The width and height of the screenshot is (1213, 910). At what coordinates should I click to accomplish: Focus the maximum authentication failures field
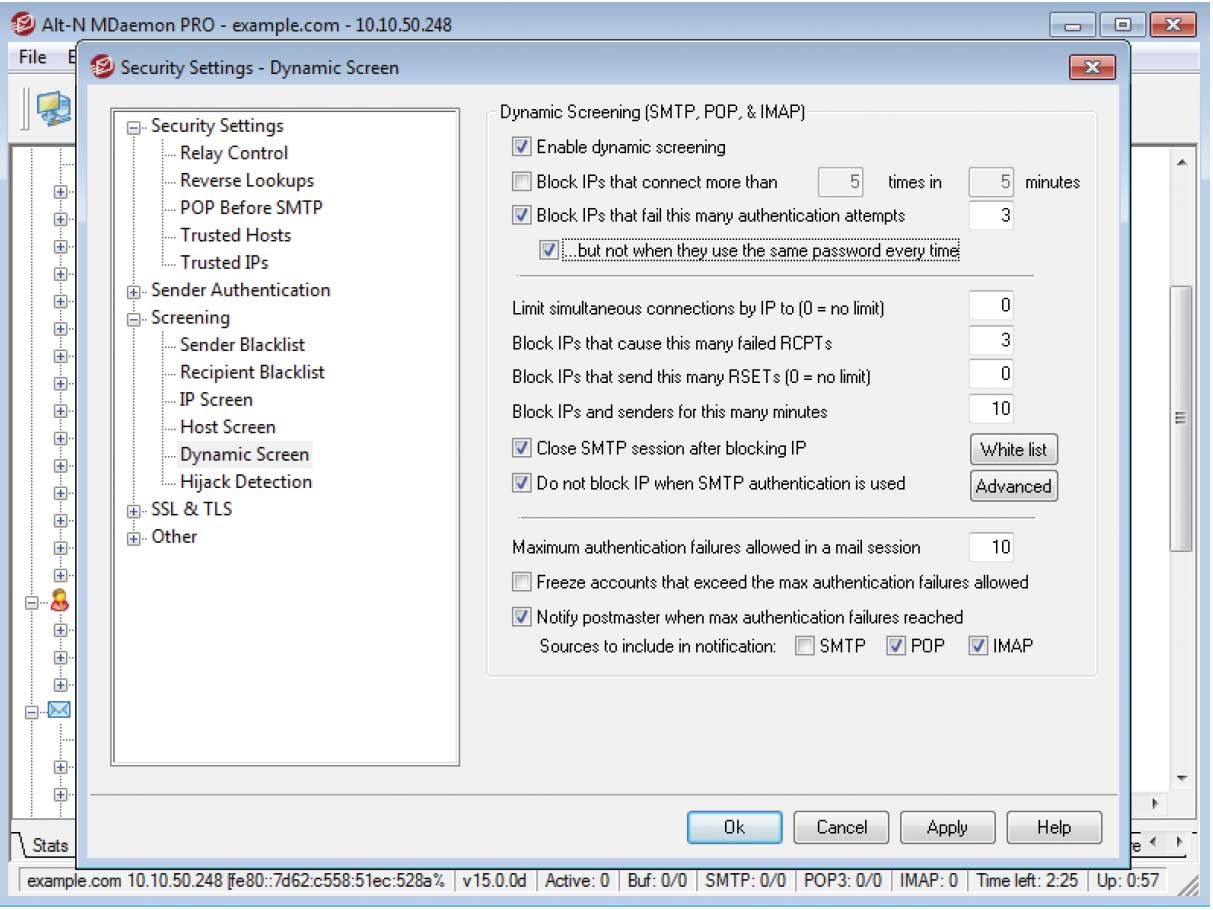tap(991, 547)
